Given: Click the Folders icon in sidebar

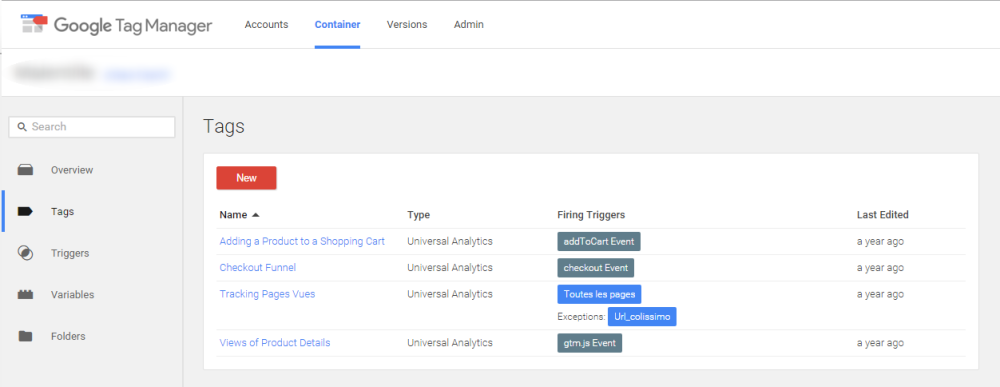Looking at the screenshot, I should coord(26,336).
